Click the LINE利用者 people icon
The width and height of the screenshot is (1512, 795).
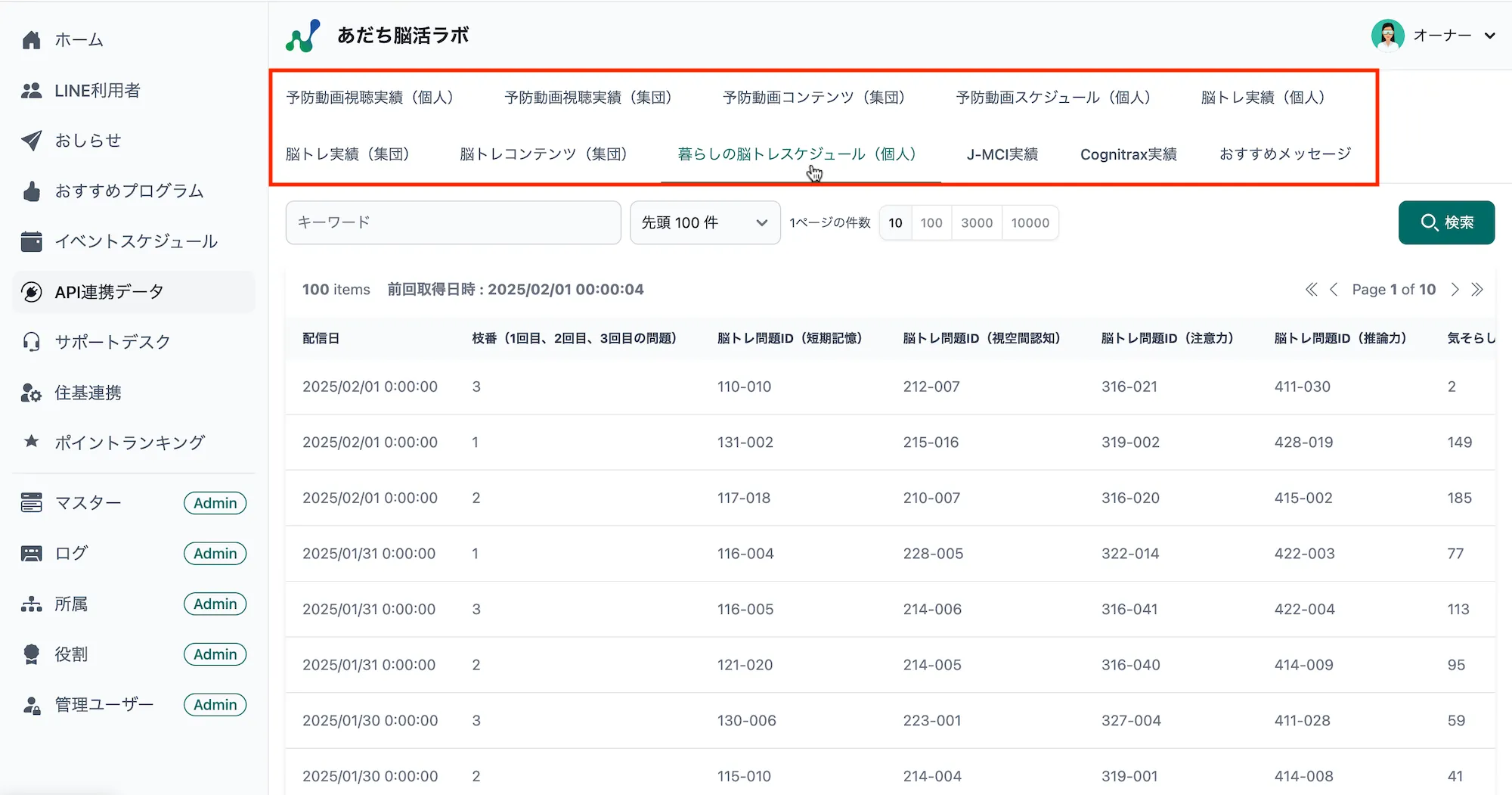click(x=31, y=90)
